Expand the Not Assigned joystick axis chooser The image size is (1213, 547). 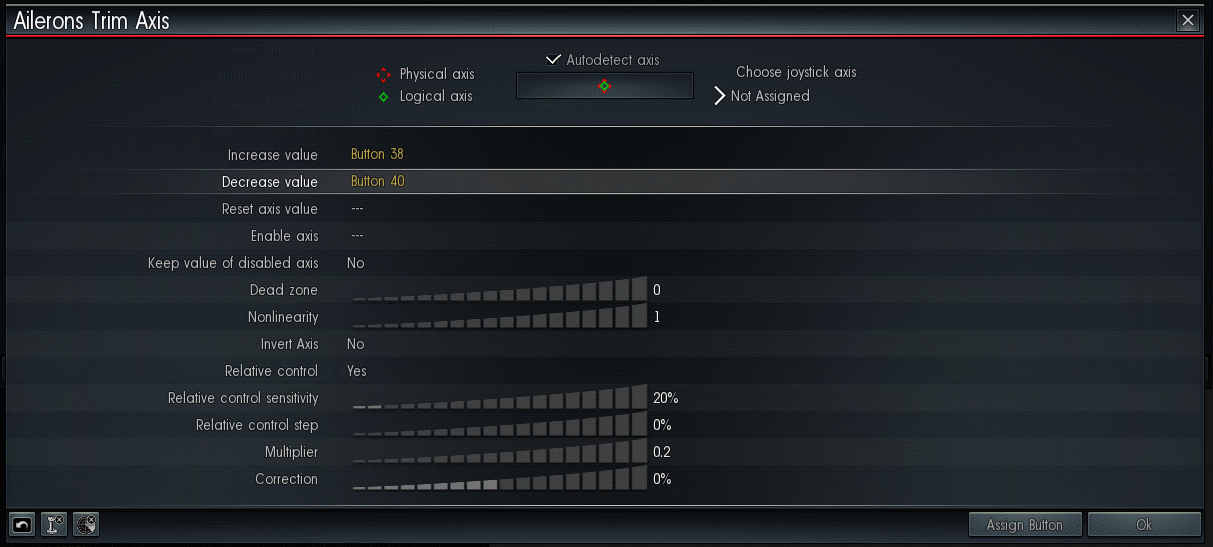point(763,96)
